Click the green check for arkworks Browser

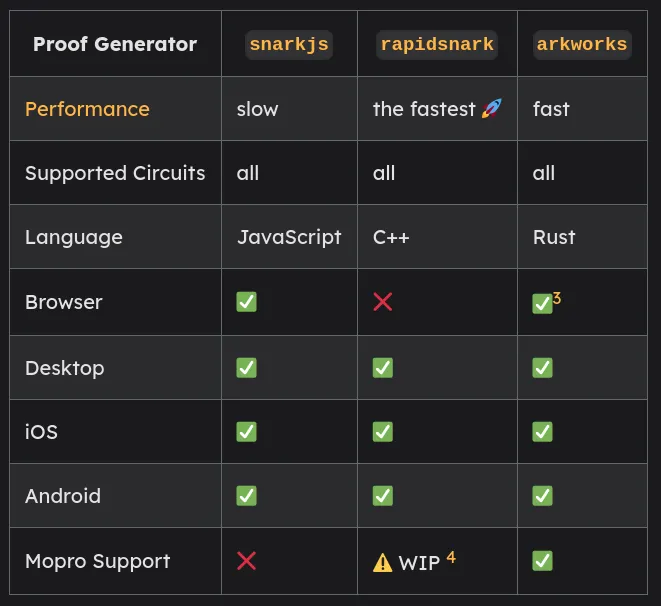tap(542, 304)
